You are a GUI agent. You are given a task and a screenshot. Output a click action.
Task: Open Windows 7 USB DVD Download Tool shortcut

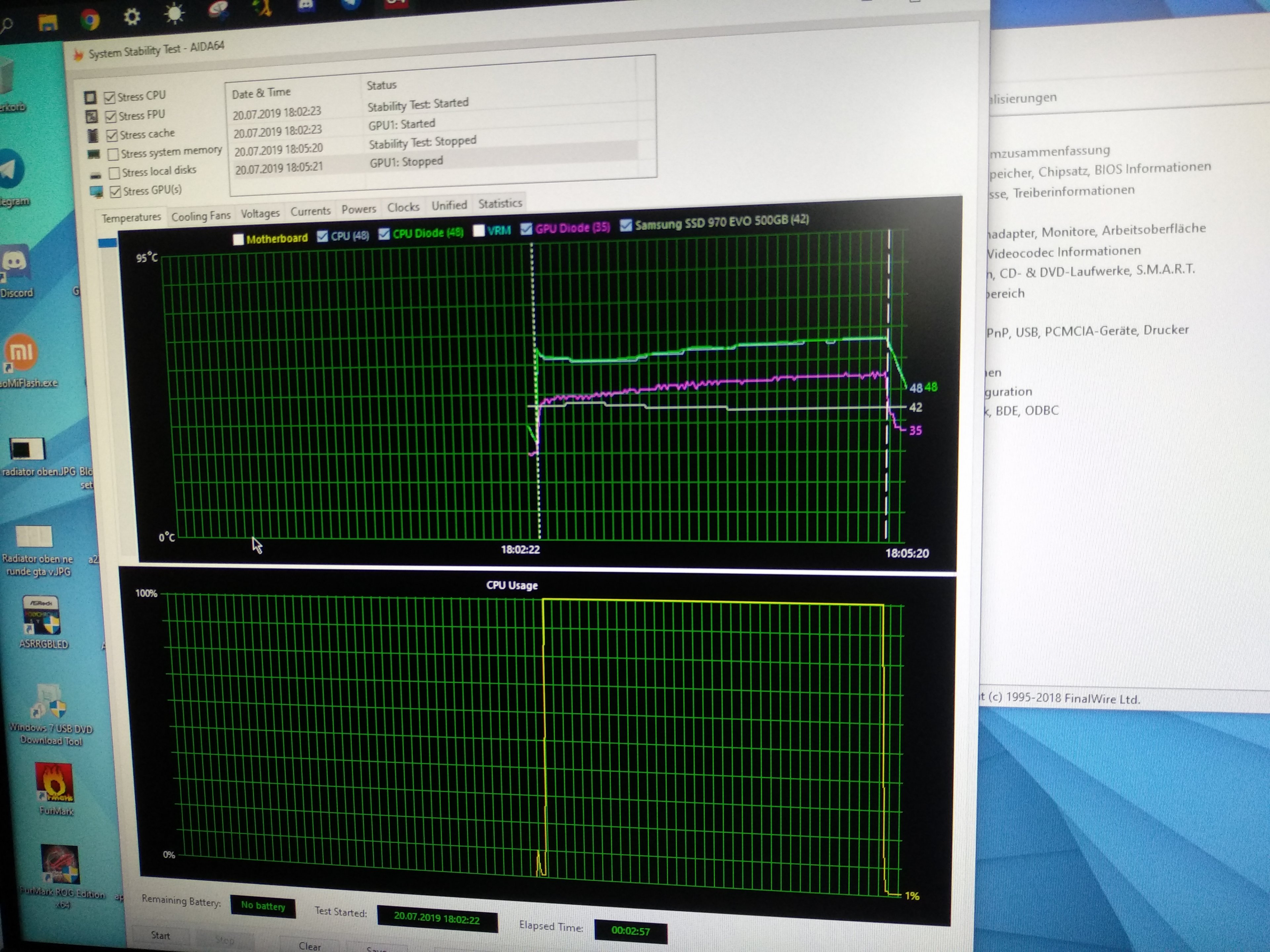coord(50,702)
